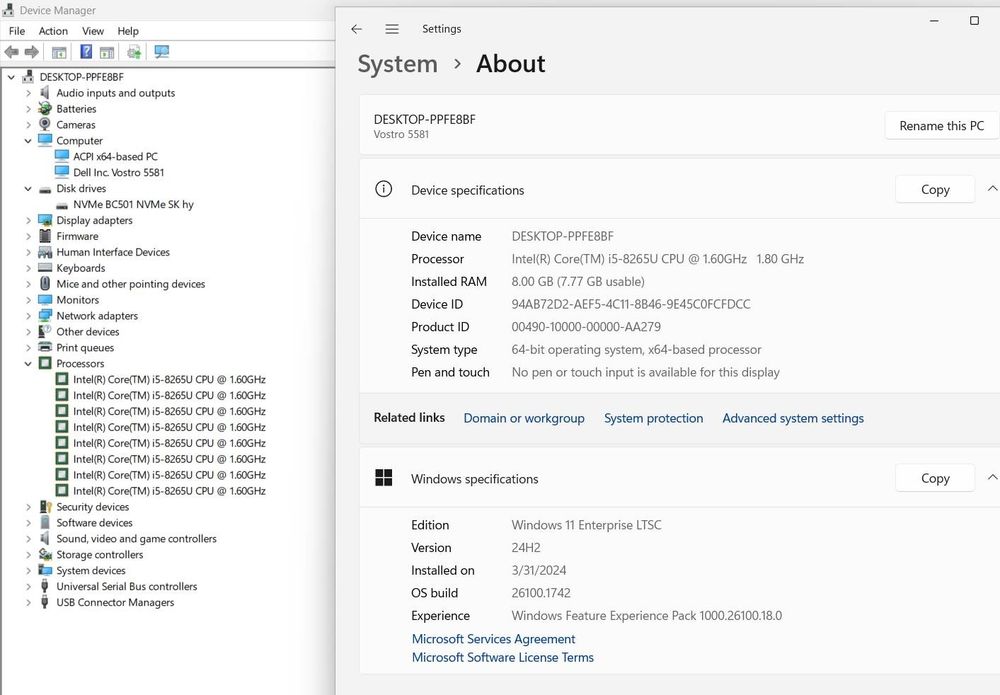The width and height of the screenshot is (1000, 695).
Task: Click the Scan for hardware changes monitor icon
Action: [x=162, y=52]
